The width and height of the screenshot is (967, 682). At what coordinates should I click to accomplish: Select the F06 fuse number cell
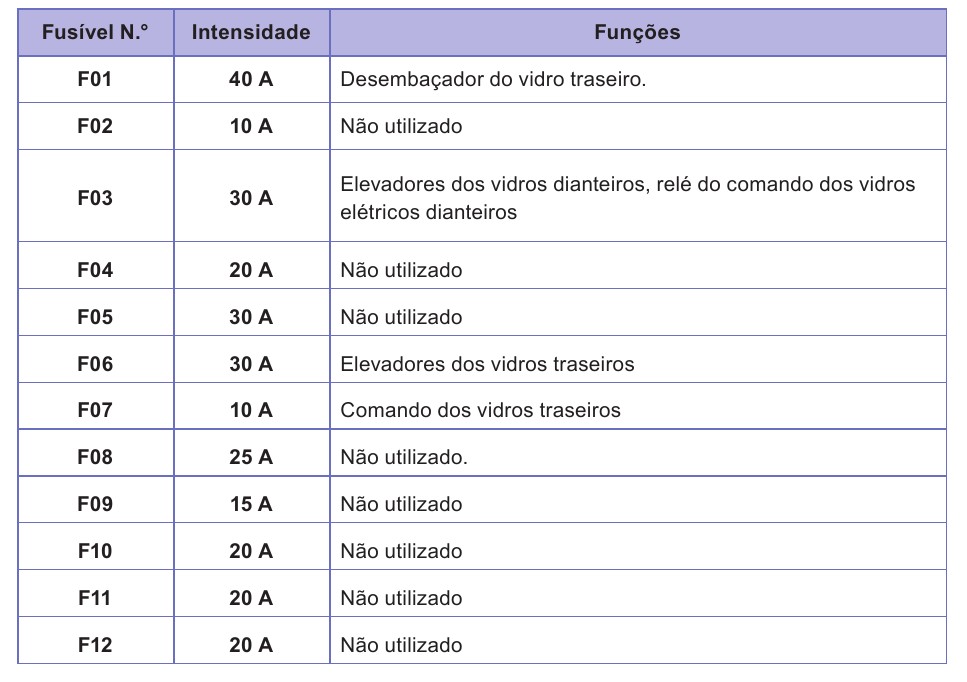[x=95, y=364]
